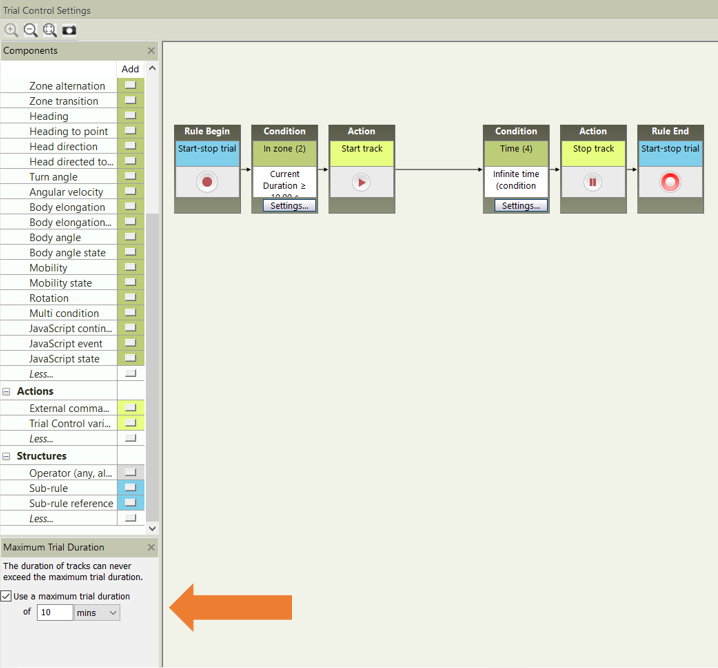Screen dimensions: 718x668
Task: Add a Sub-rule structure
Action: pyautogui.click(x=131, y=488)
